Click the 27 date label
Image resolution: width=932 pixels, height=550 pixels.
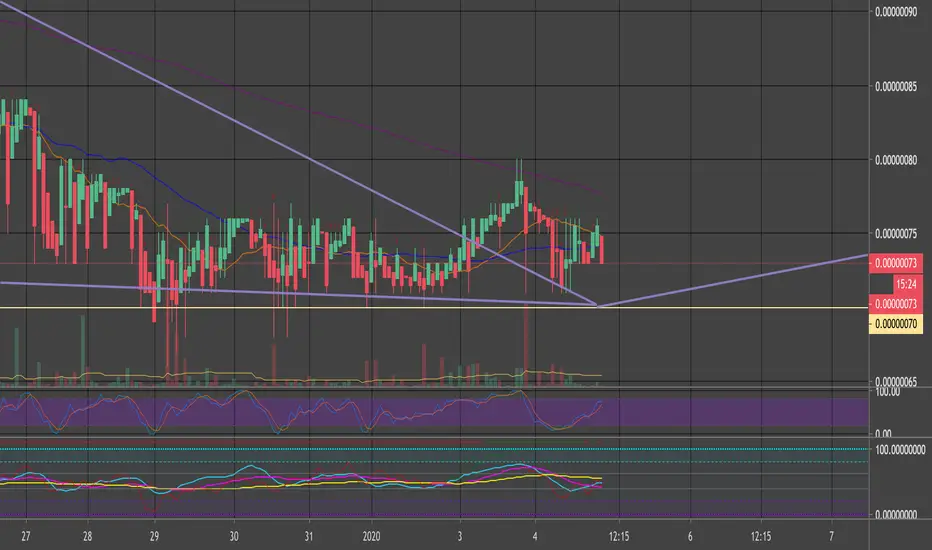pyautogui.click(x=26, y=536)
